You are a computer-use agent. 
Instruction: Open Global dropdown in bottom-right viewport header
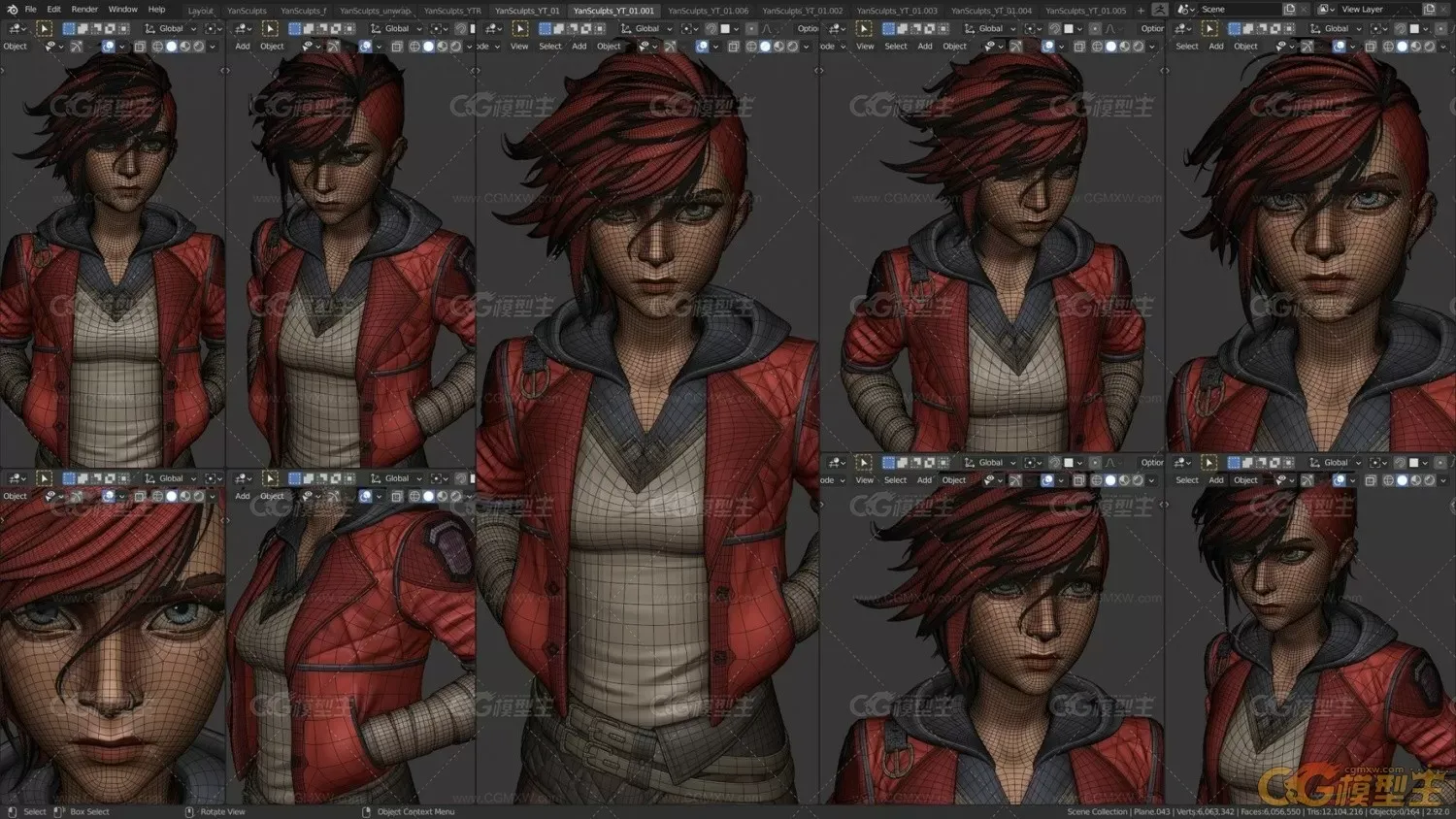click(1337, 462)
